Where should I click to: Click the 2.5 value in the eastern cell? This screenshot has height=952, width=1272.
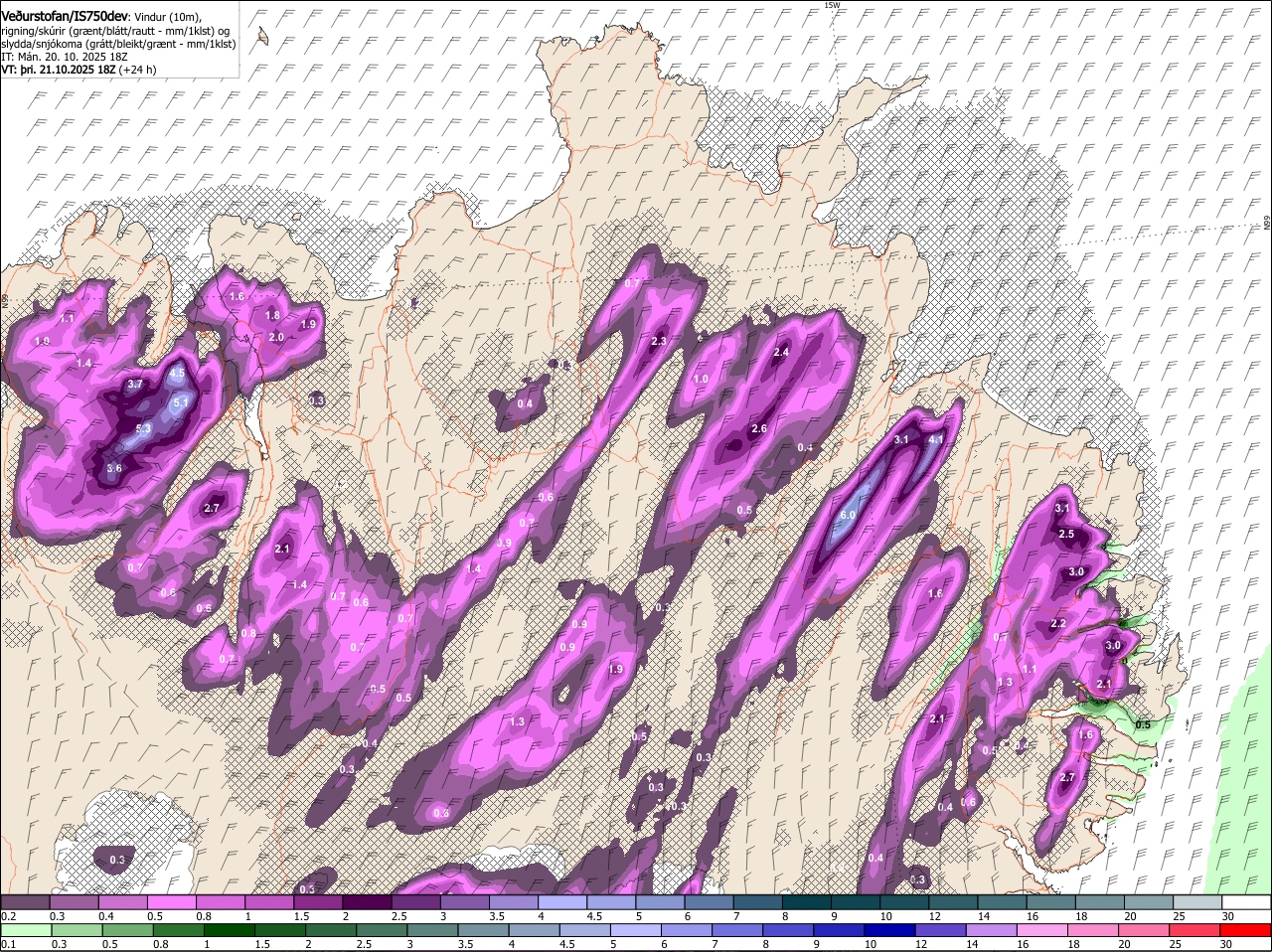click(1066, 535)
